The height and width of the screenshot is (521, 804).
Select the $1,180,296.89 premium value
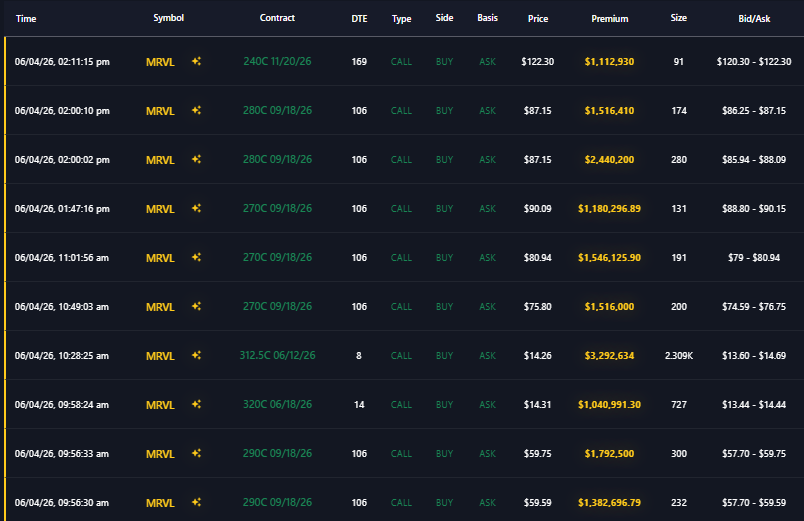tap(609, 209)
